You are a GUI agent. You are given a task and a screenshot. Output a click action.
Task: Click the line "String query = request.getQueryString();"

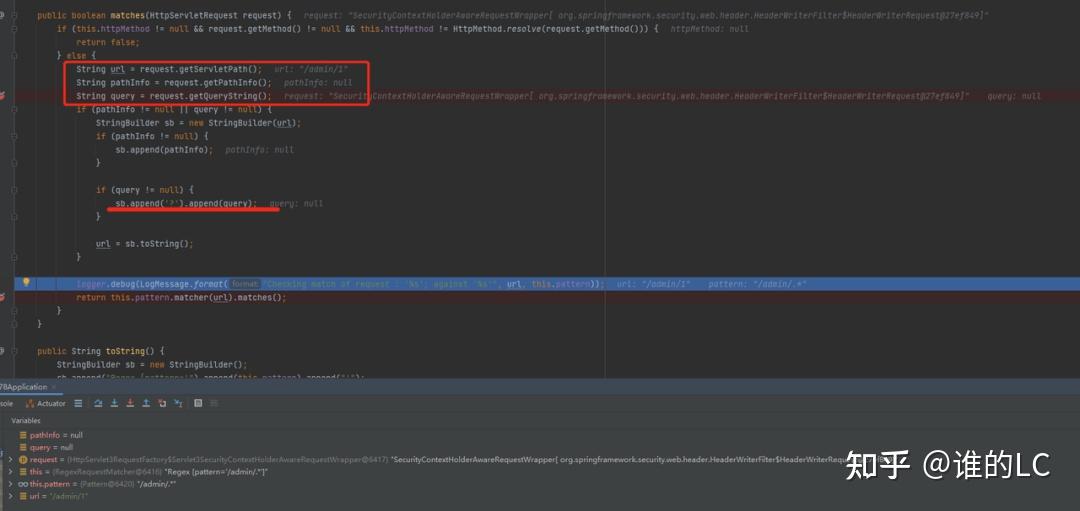point(174,96)
